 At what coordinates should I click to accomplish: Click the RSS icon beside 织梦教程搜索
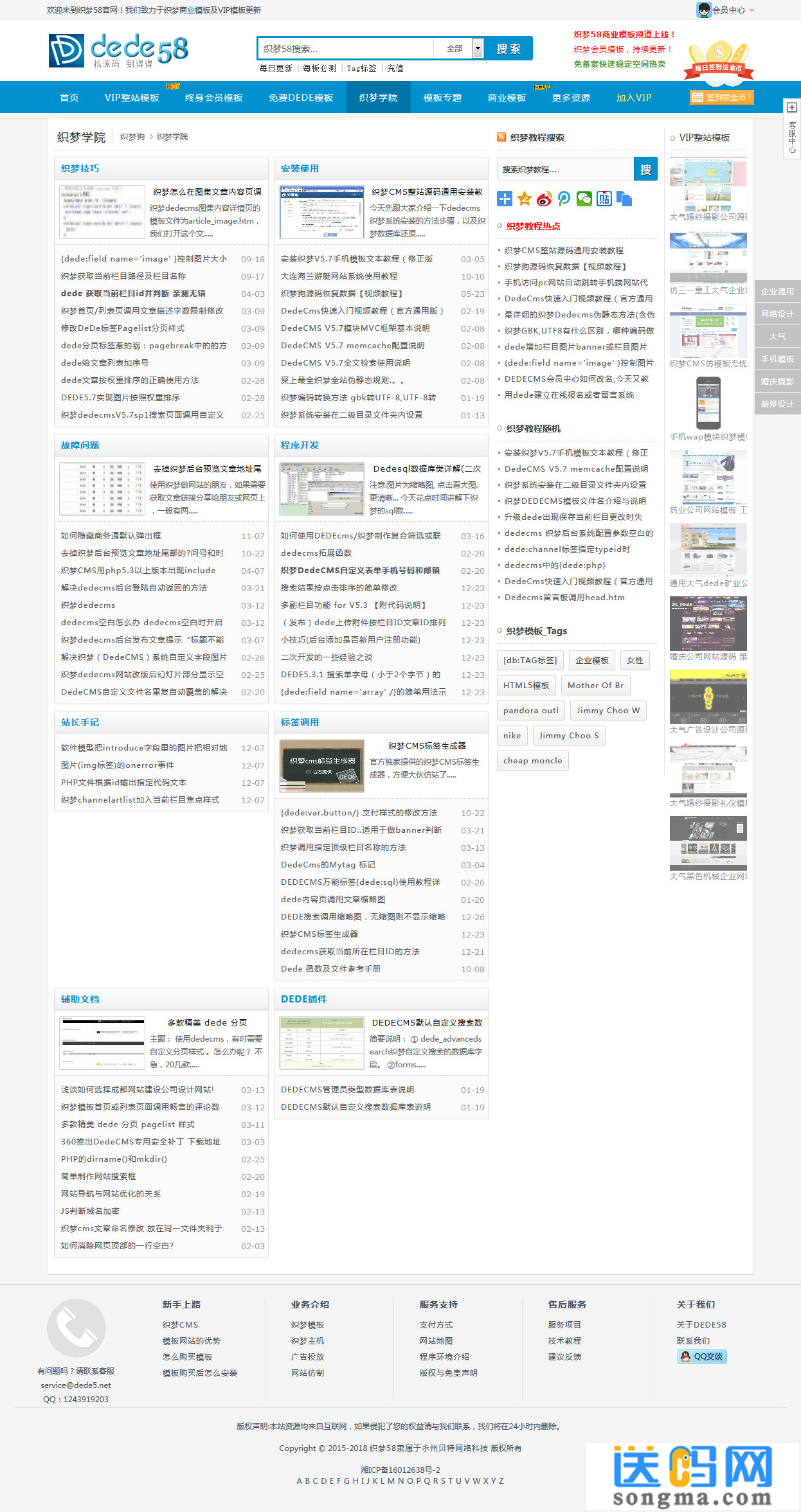pos(501,137)
